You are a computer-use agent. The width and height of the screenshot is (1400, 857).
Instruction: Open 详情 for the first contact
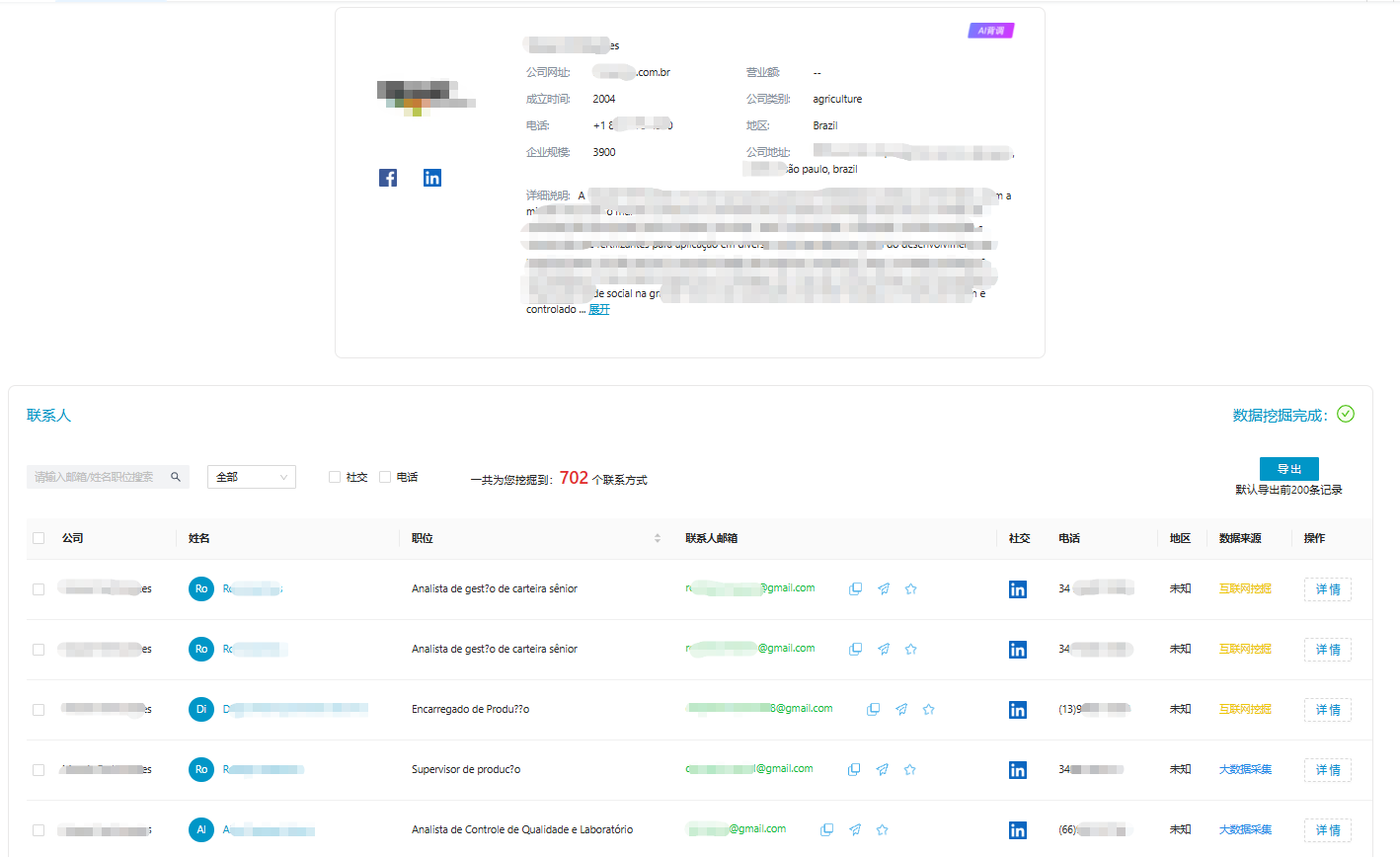coord(1327,589)
